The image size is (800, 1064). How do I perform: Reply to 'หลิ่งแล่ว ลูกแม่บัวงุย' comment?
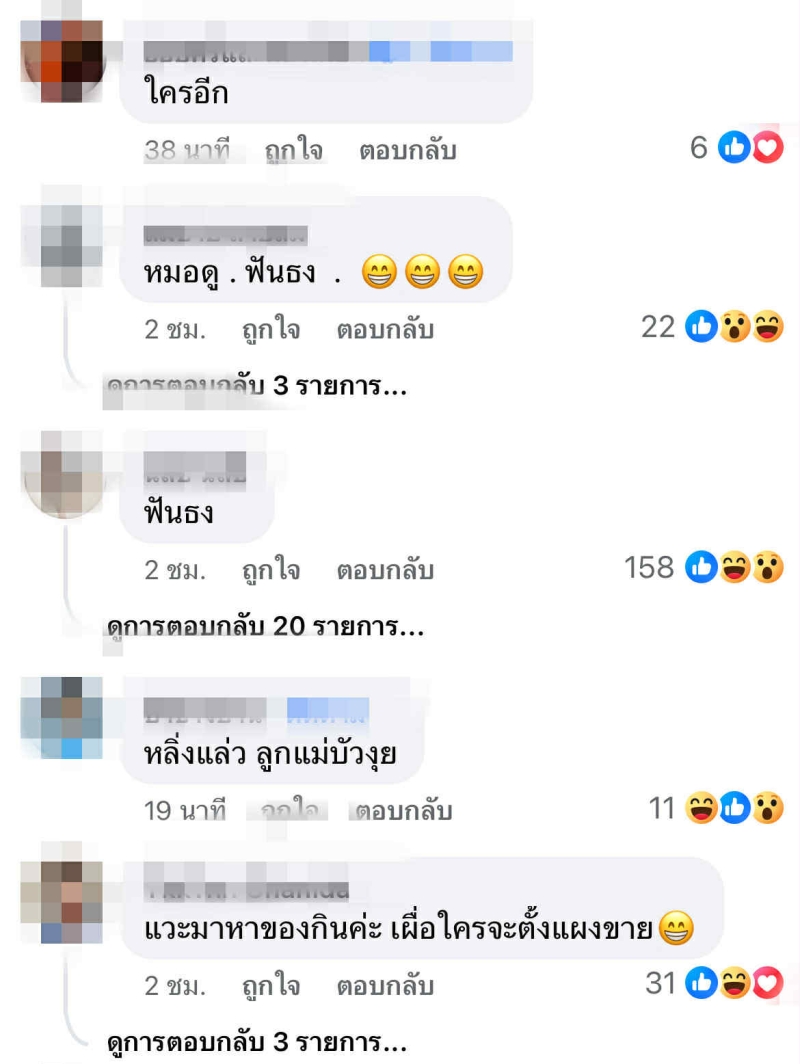point(403,810)
